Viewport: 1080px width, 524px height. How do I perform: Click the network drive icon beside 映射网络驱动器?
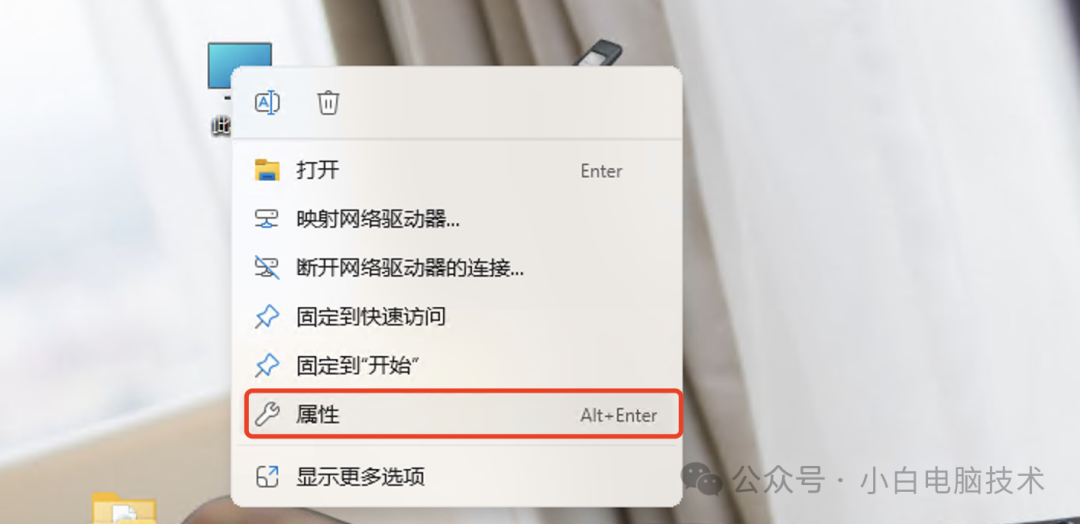[267, 220]
